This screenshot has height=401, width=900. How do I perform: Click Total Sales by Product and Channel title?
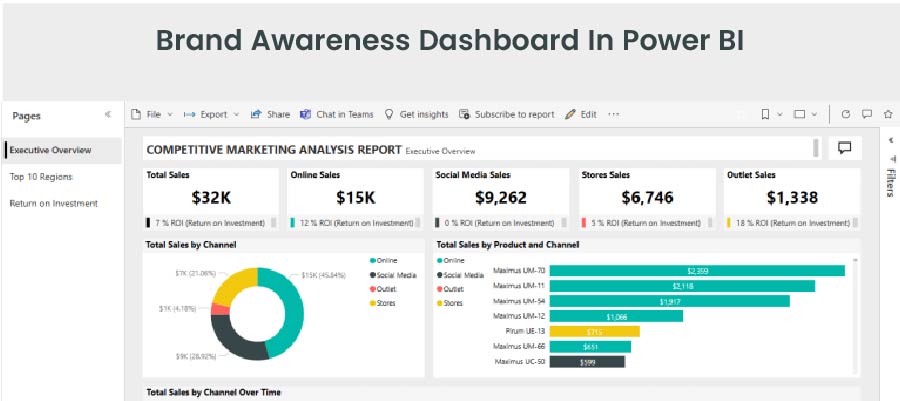pyautogui.click(x=507, y=245)
